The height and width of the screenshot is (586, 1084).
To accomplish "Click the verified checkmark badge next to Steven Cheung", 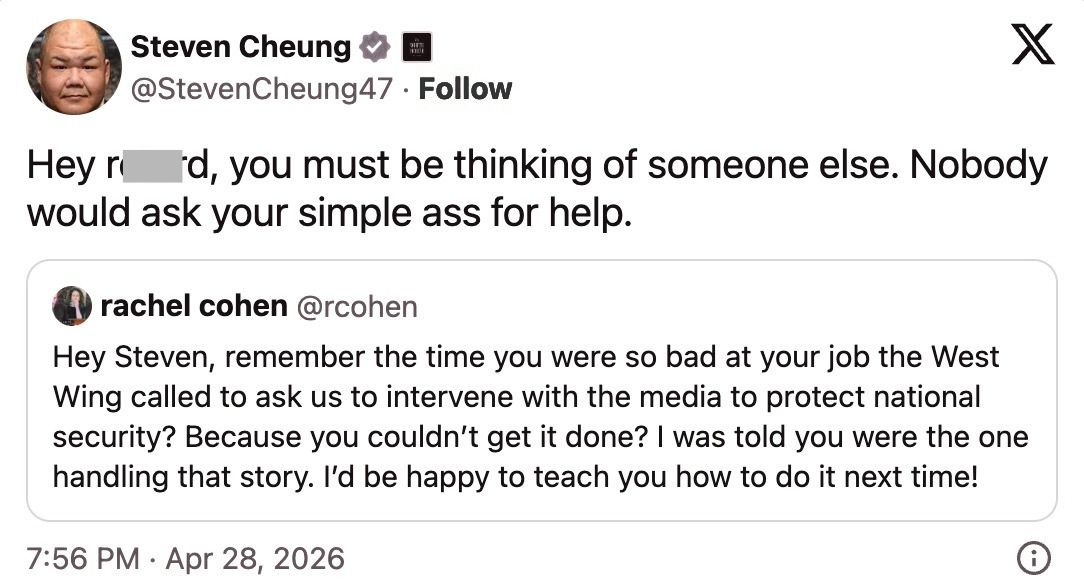I will pos(374,46).
